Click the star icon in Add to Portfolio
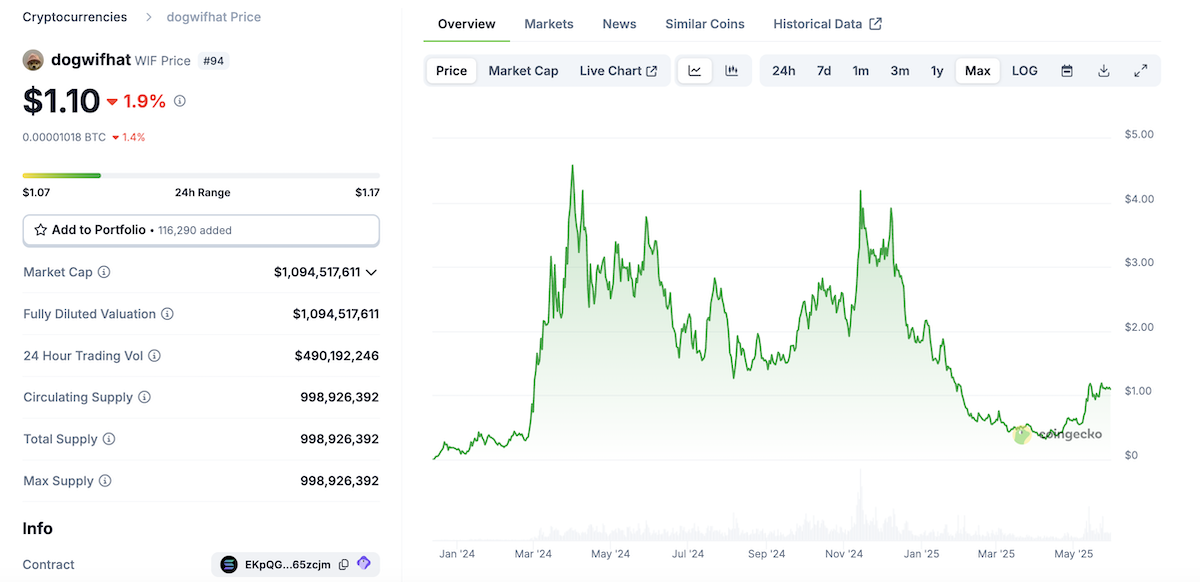This screenshot has width=1200, height=582. pos(41,230)
